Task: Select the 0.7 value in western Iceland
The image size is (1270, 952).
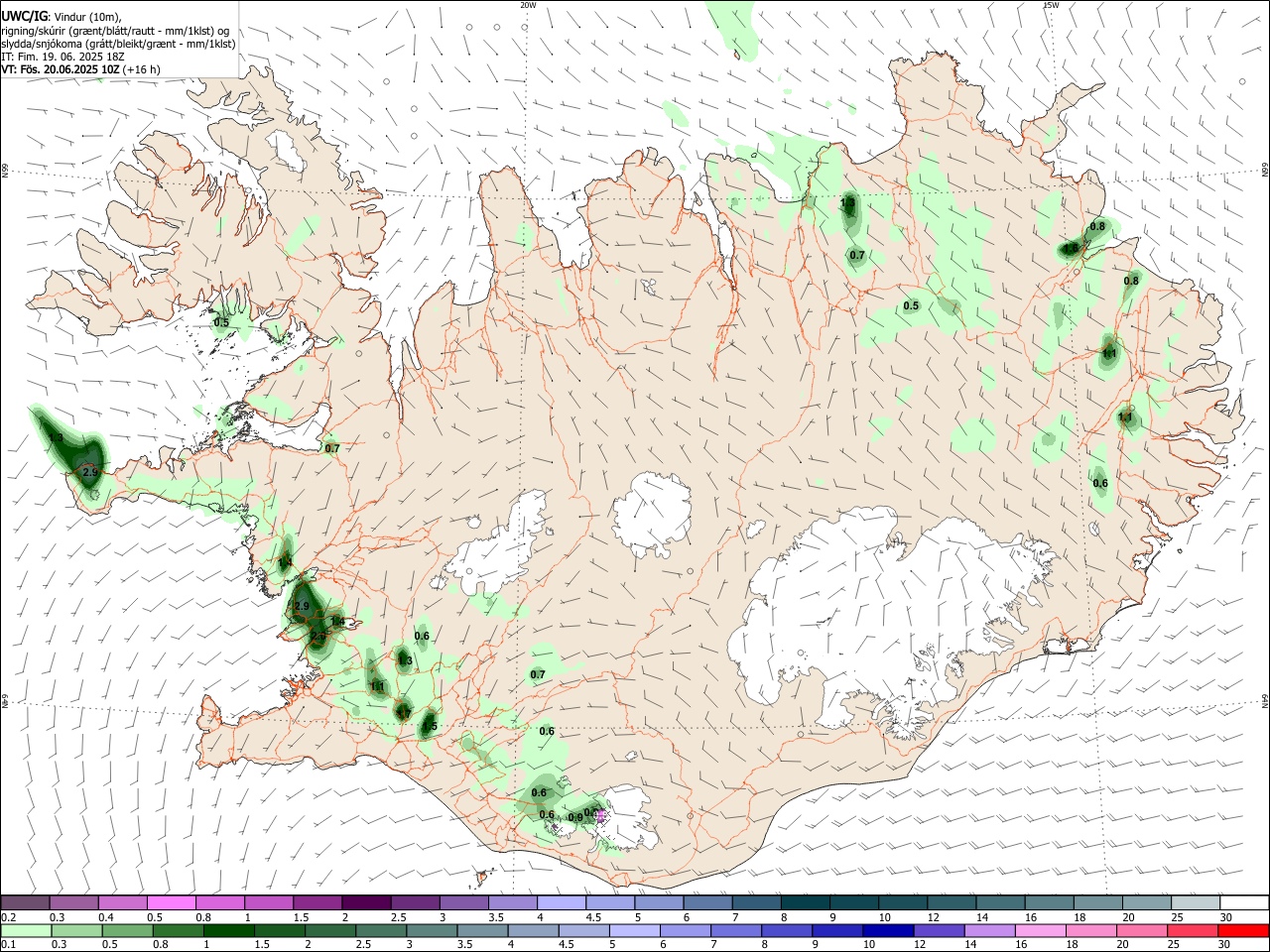Action: [332, 448]
